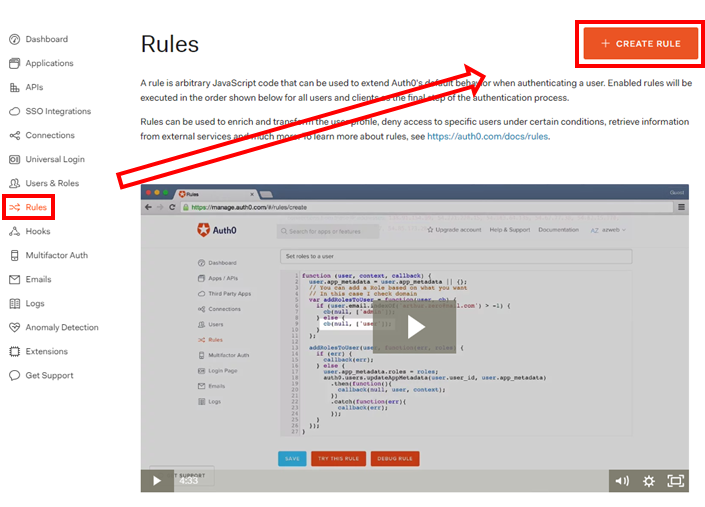This screenshot has height=507, width=705.
Task: Open the Dashboard menu item
Action: pyautogui.click(x=47, y=39)
